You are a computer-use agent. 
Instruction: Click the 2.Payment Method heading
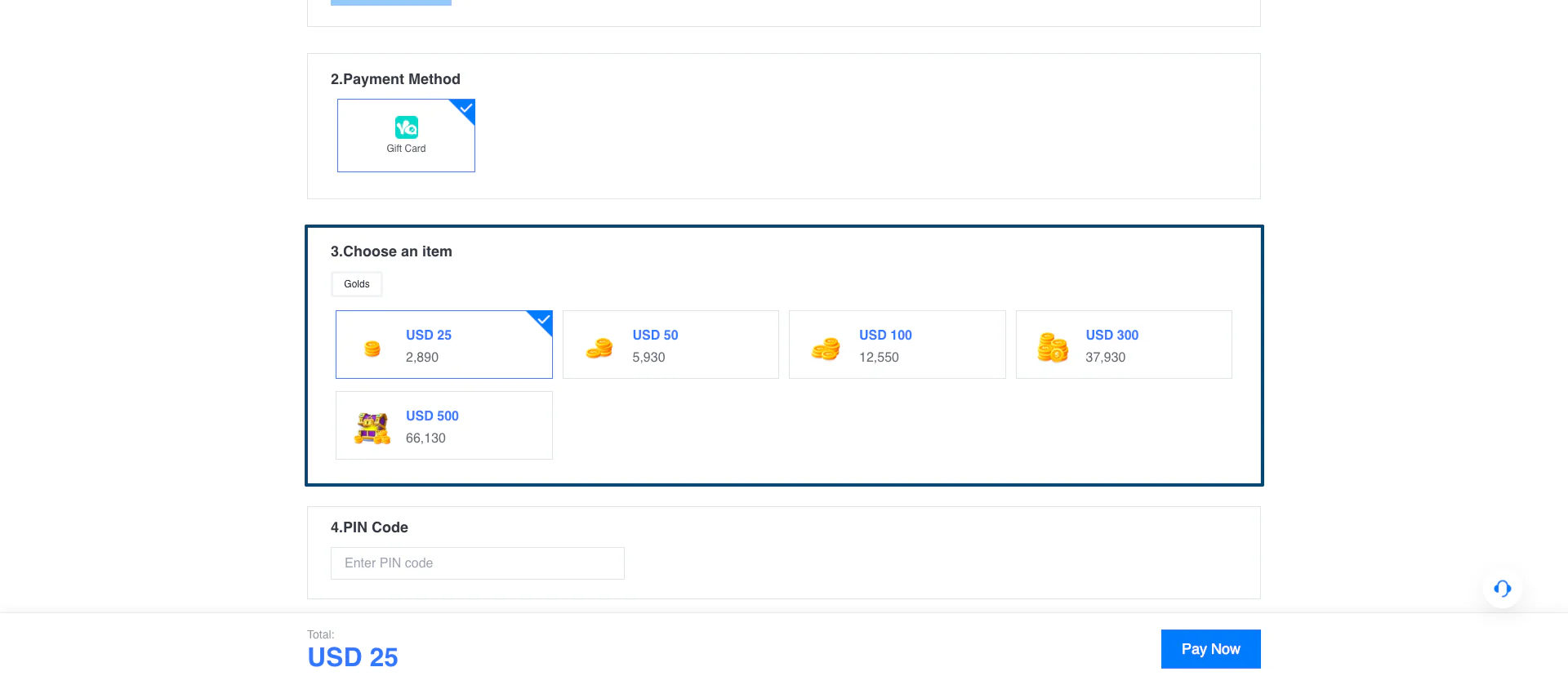[x=395, y=79]
